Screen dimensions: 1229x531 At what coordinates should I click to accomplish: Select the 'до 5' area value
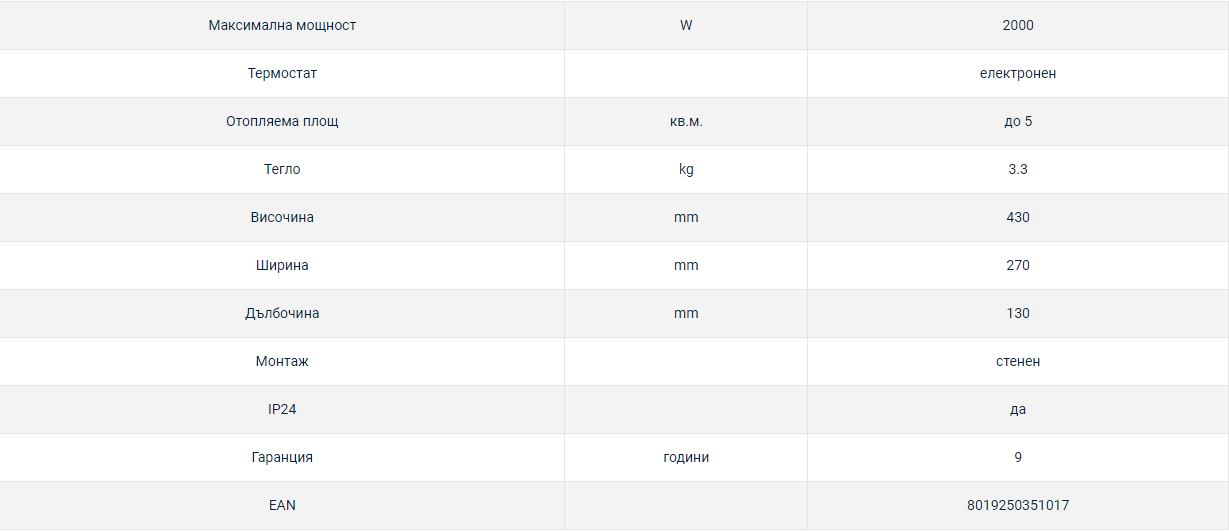(1017, 121)
